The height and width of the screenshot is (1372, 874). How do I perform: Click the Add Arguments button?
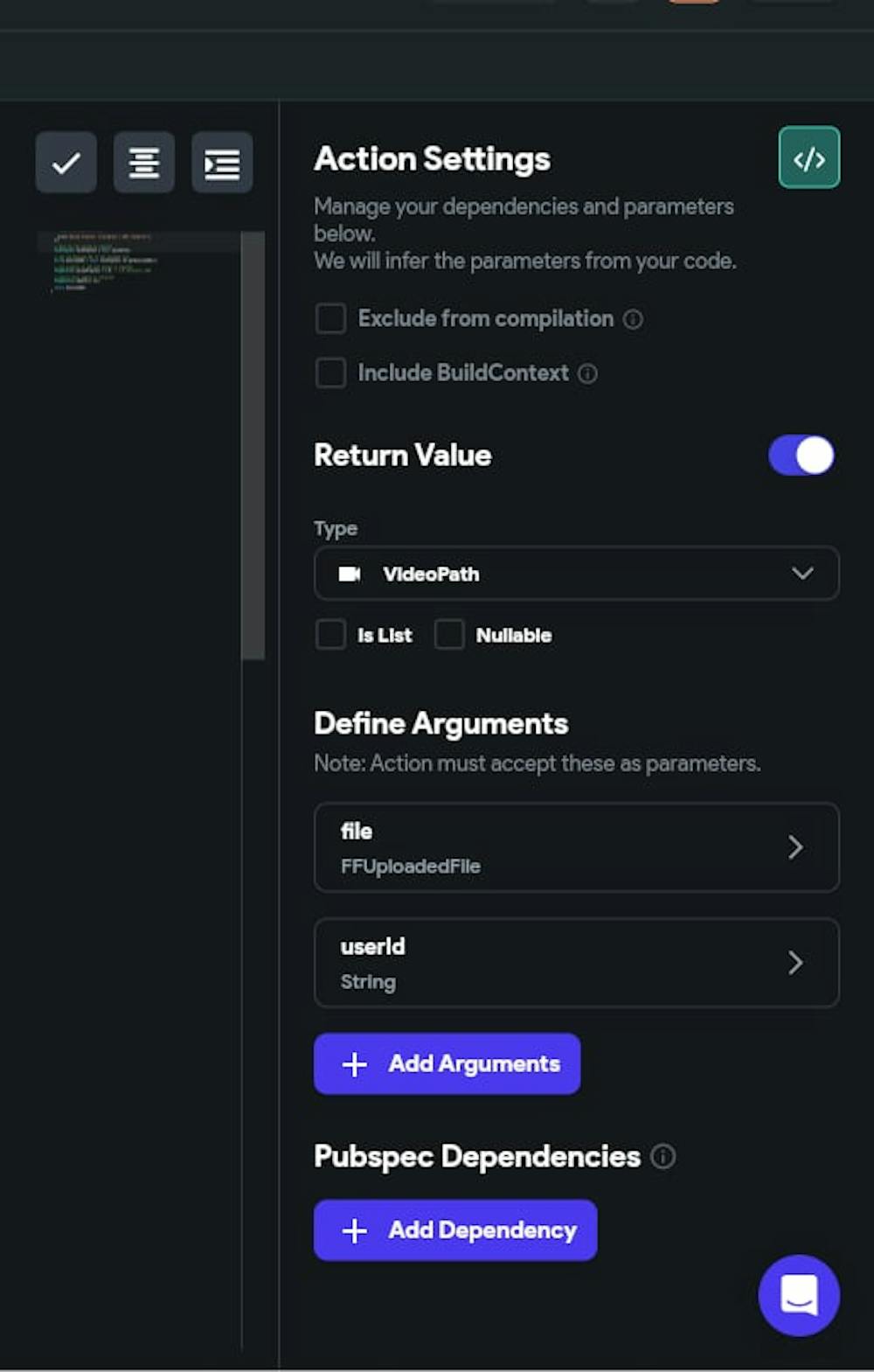coord(447,1063)
